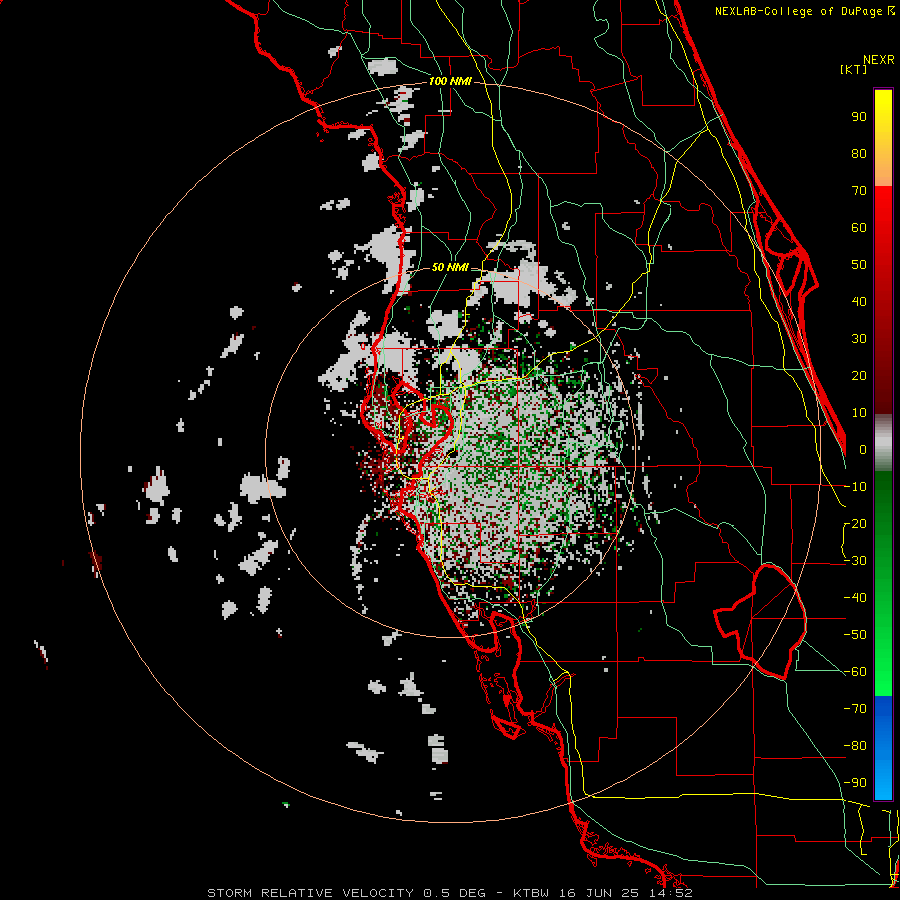
Task: Click the positive 70 value on velocity scale
Action: tap(859, 191)
